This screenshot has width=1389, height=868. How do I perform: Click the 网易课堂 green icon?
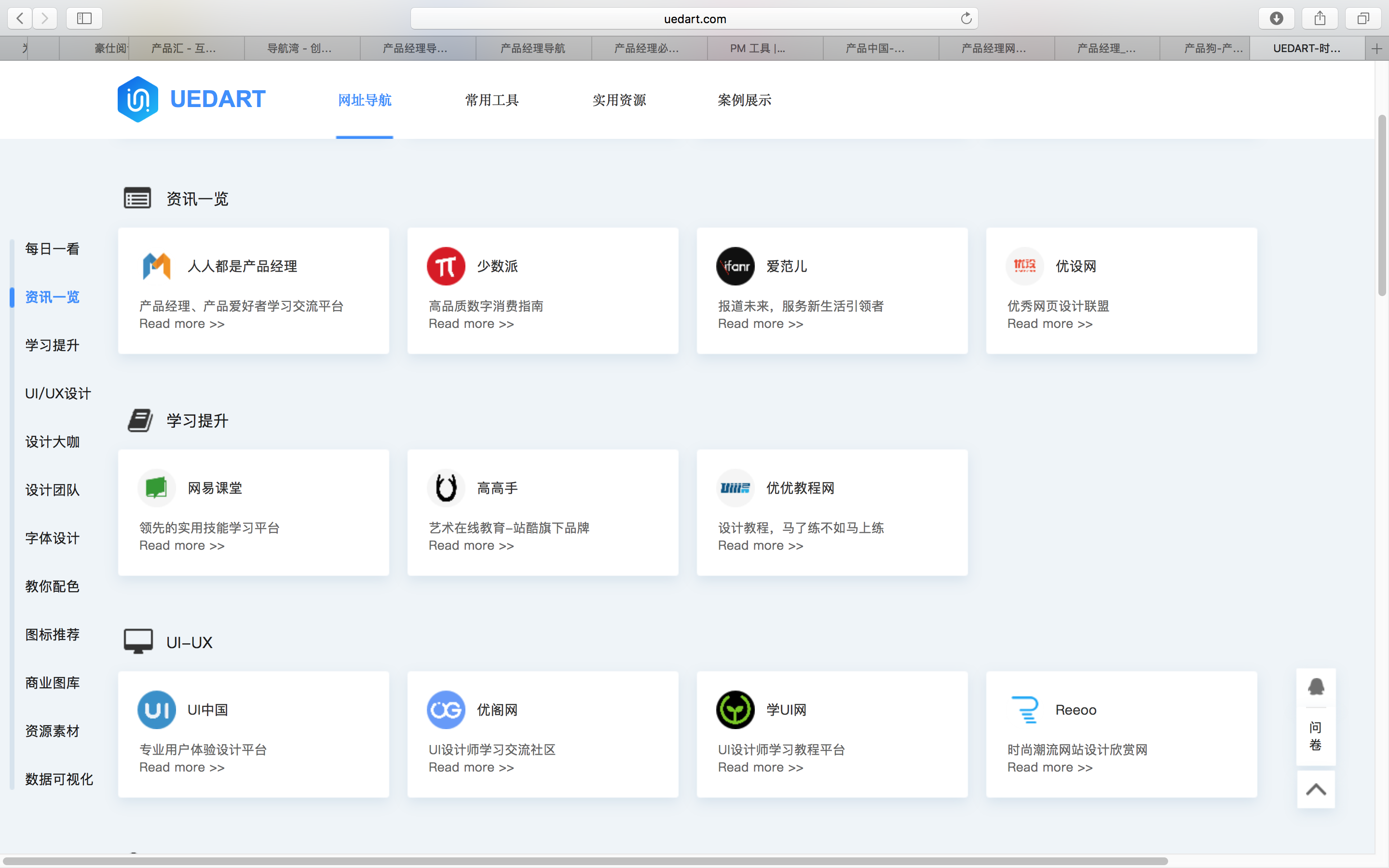pyautogui.click(x=157, y=488)
